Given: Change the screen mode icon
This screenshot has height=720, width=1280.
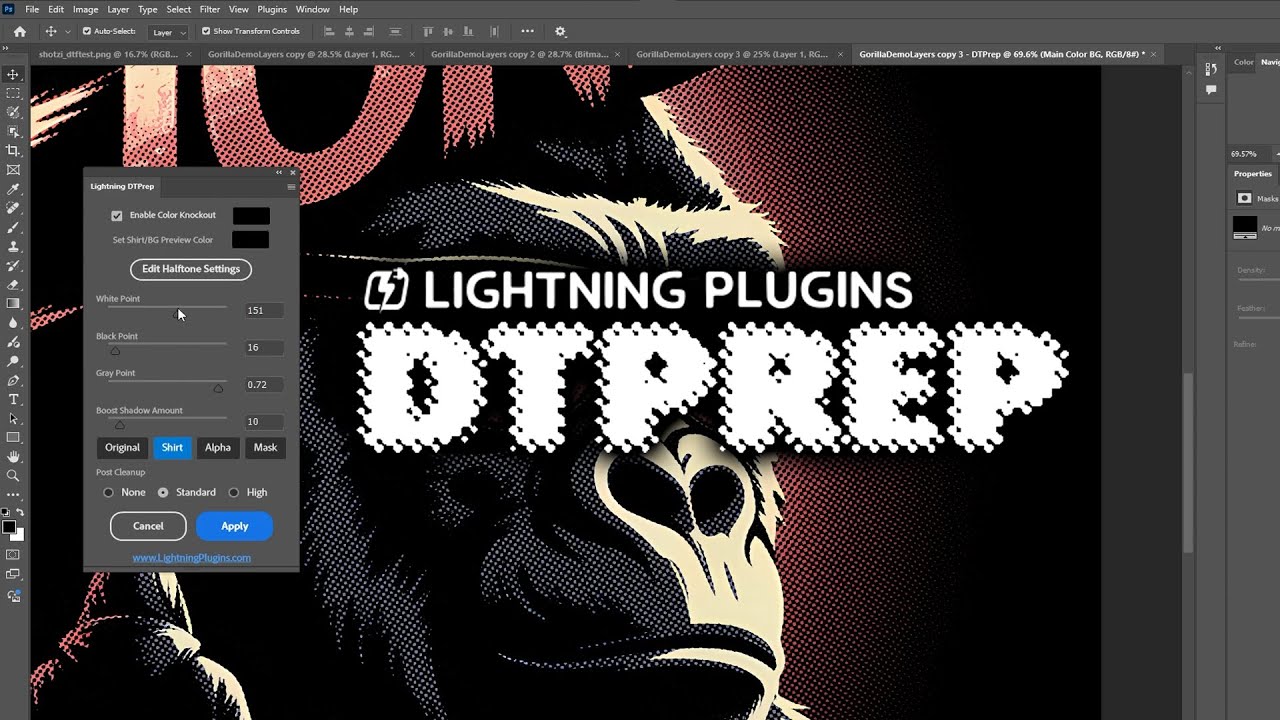Looking at the screenshot, I should (x=13, y=575).
